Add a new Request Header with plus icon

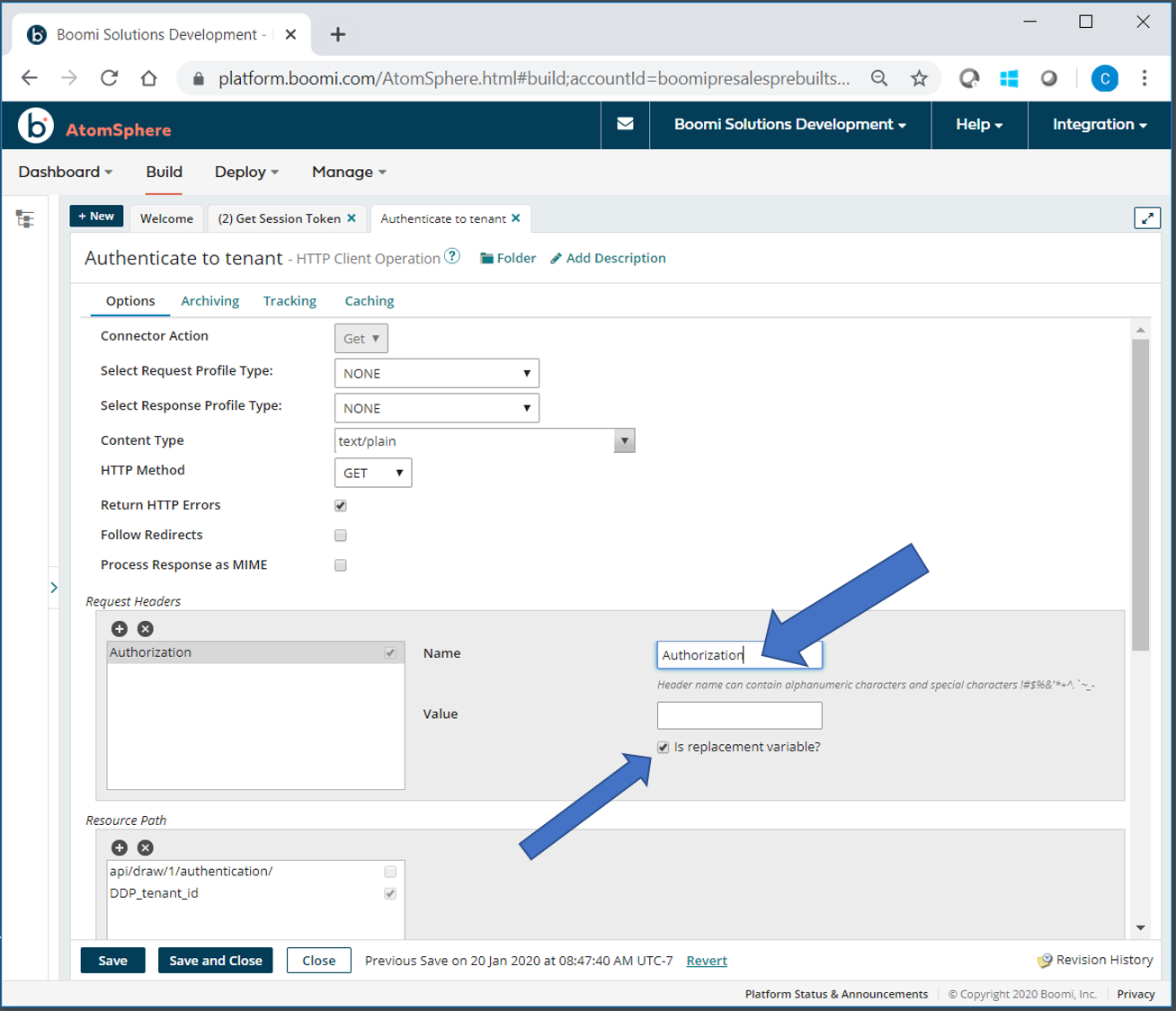[x=119, y=629]
